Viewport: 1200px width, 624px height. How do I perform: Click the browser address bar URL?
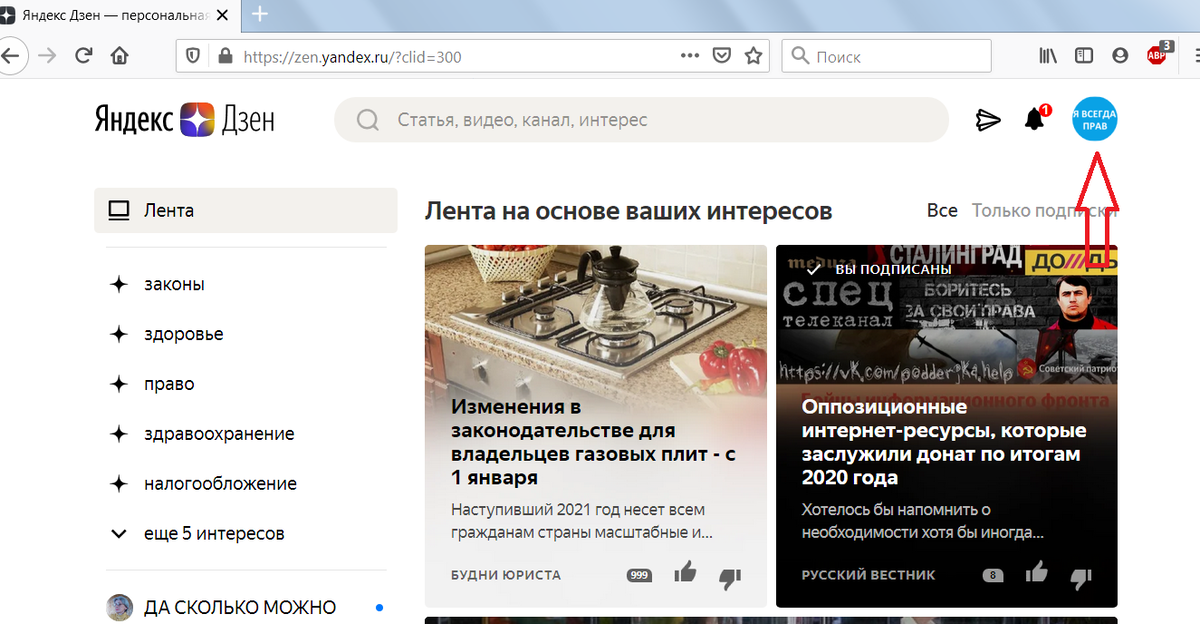pos(352,57)
